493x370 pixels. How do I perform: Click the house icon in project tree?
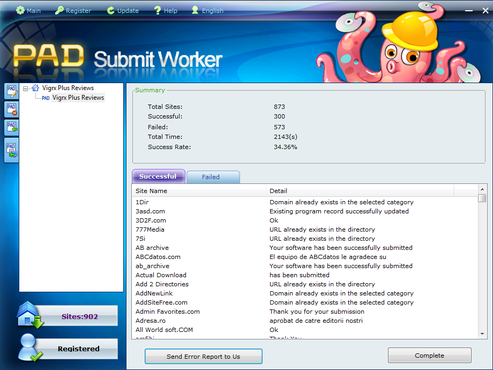[x=35, y=88]
